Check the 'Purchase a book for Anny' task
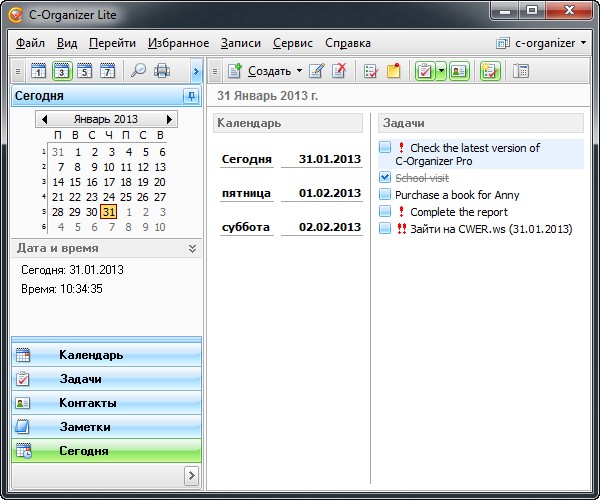 click(x=385, y=195)
